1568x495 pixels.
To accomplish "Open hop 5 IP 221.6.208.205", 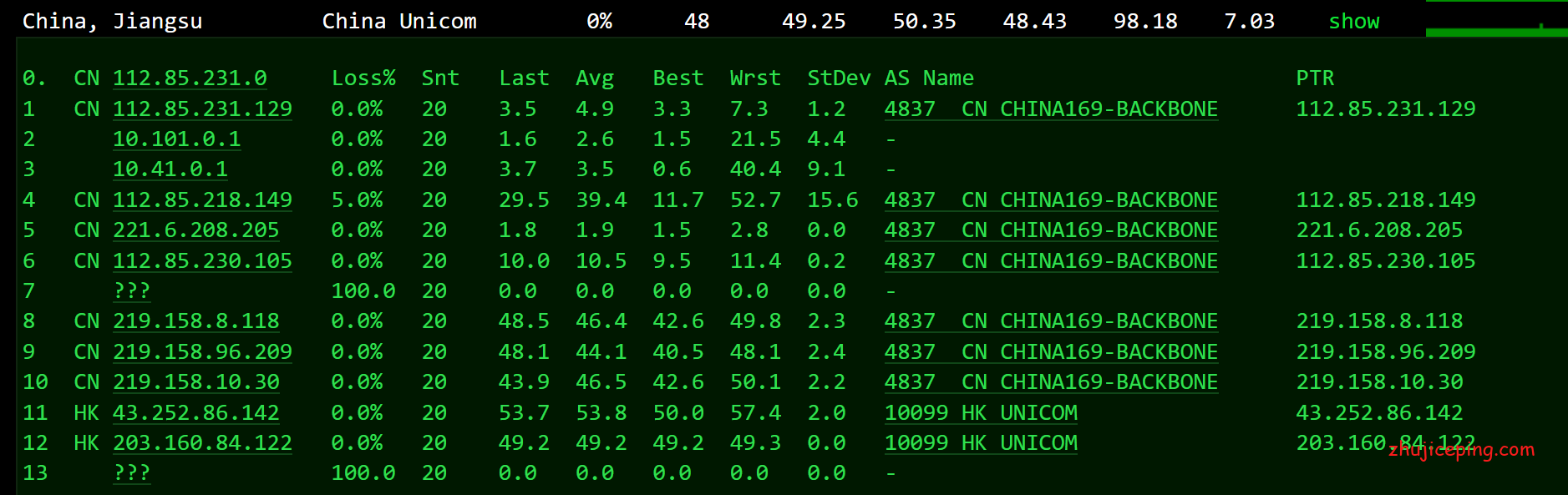I will tap(196, 230).
